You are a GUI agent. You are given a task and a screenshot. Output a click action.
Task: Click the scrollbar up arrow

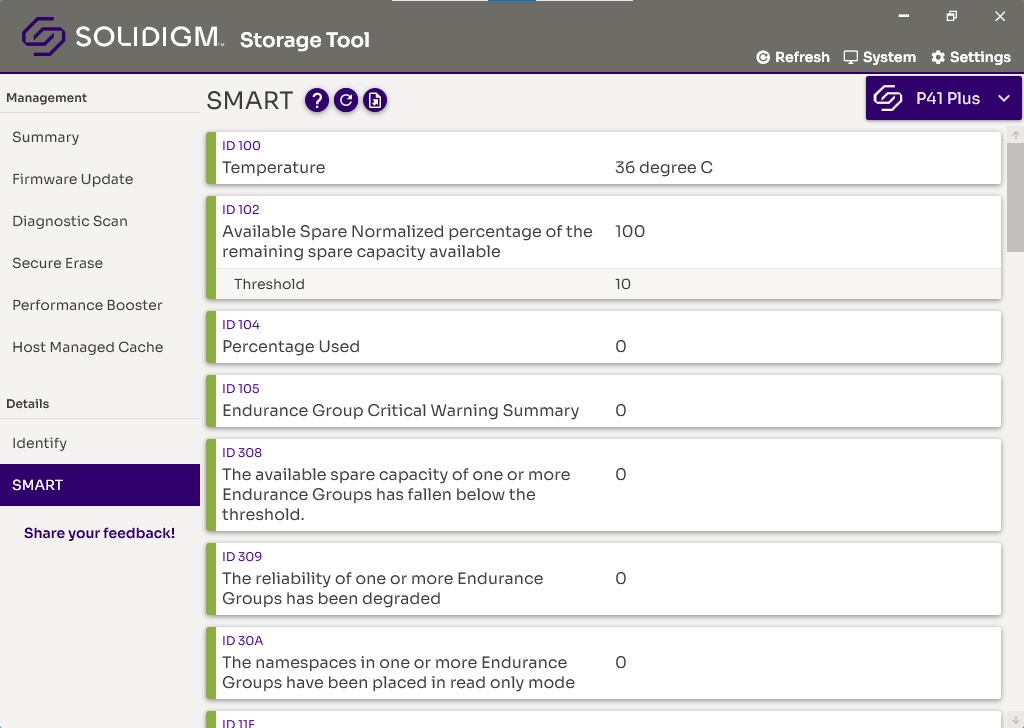pos(1016,135)
